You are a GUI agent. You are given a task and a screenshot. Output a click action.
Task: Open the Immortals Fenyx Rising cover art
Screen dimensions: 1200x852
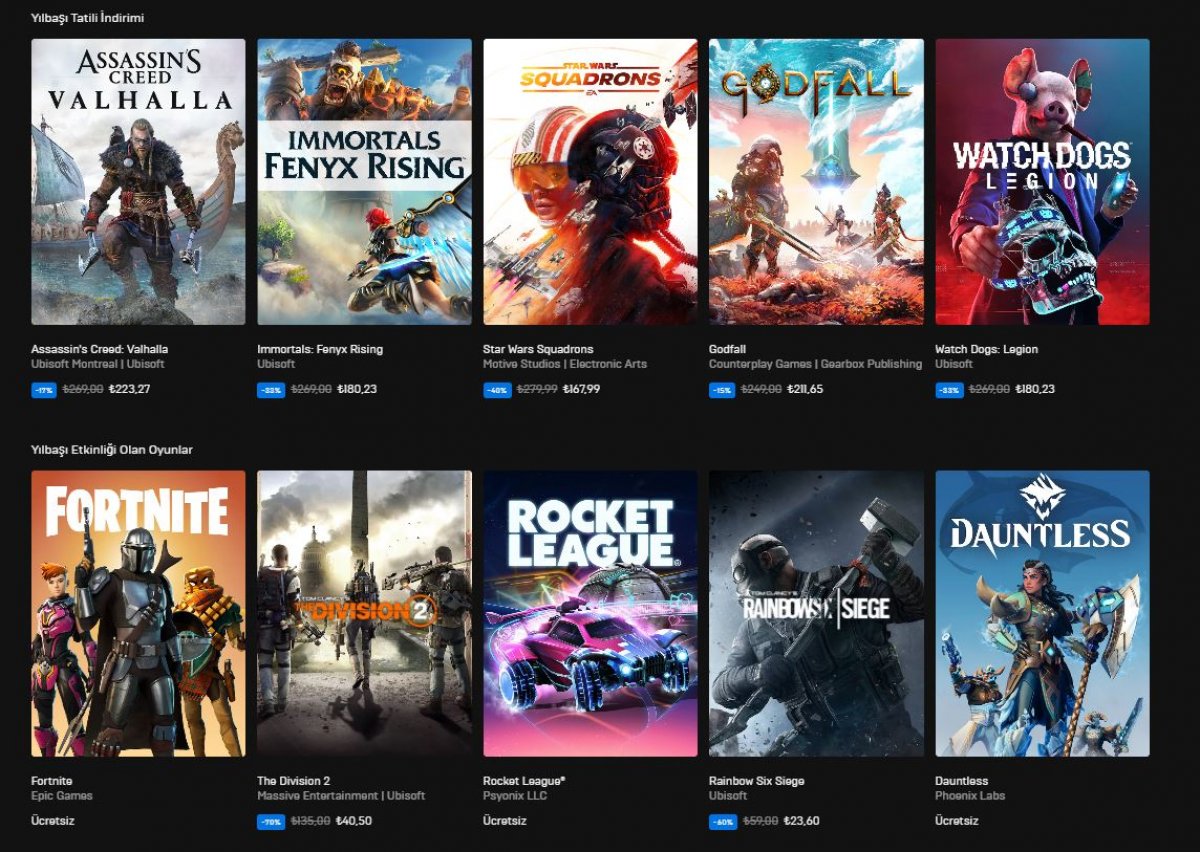coord(364,182)
